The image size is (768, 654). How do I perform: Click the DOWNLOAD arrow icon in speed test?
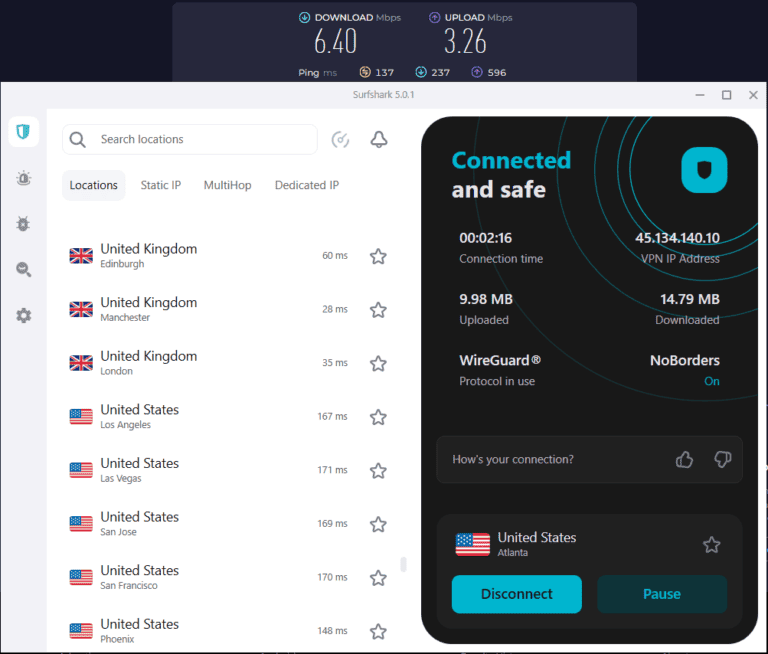tap(304, 18)
